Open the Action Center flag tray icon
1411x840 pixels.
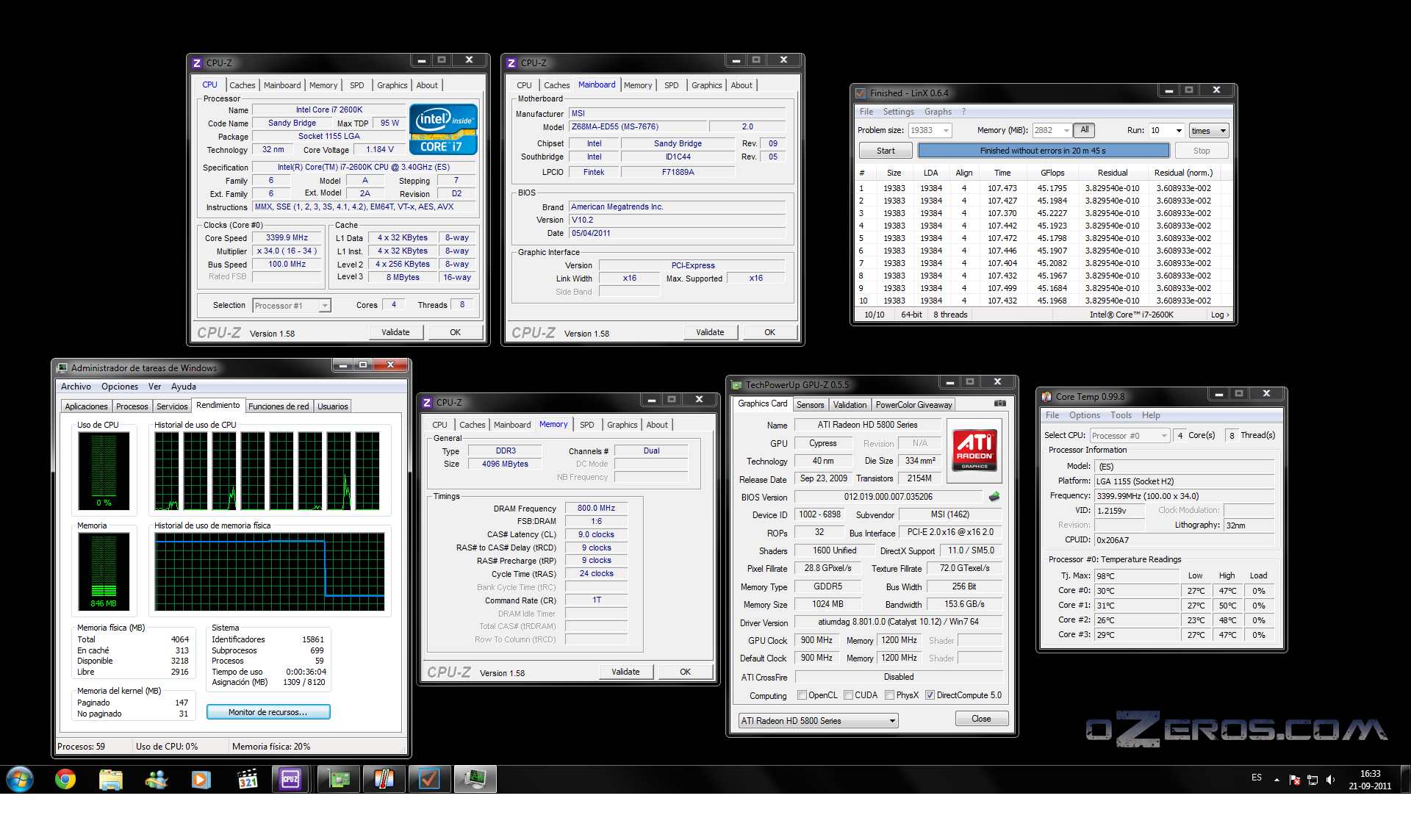[1295, 780]
